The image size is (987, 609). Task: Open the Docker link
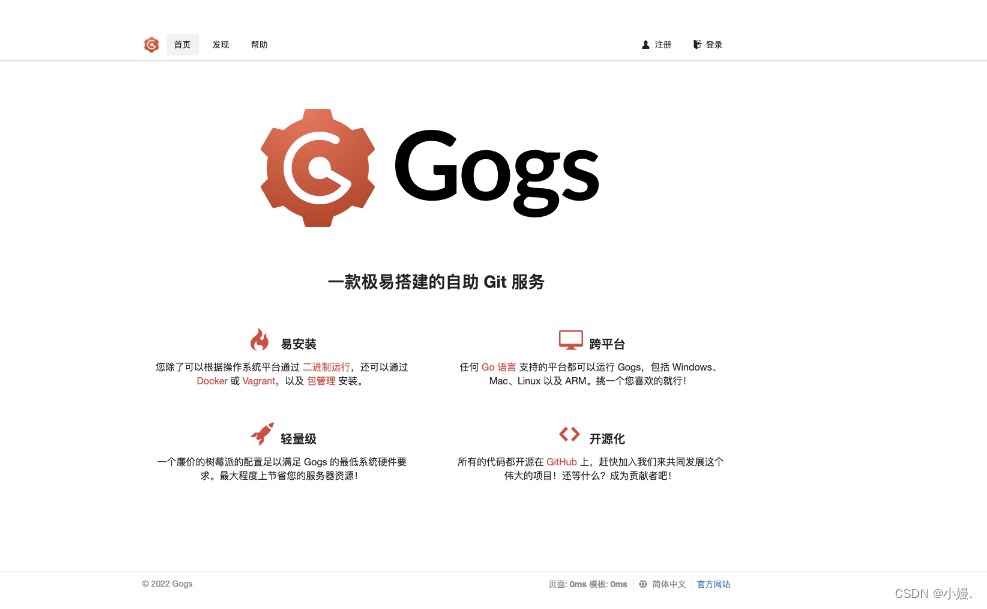point(212,381)
